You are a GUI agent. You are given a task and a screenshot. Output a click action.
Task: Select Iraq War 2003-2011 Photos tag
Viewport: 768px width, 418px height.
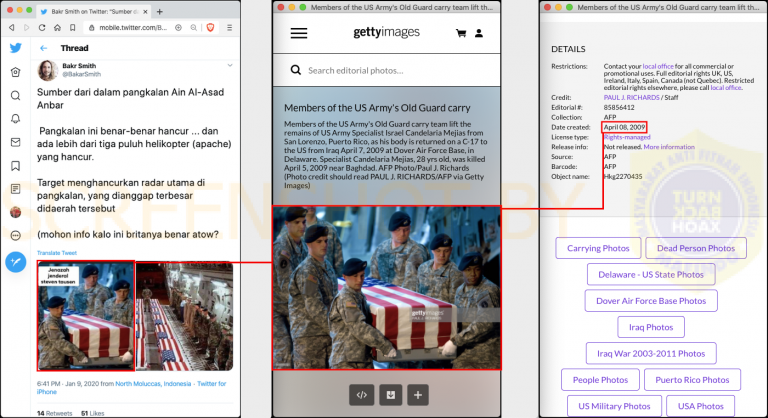point(651,353)
